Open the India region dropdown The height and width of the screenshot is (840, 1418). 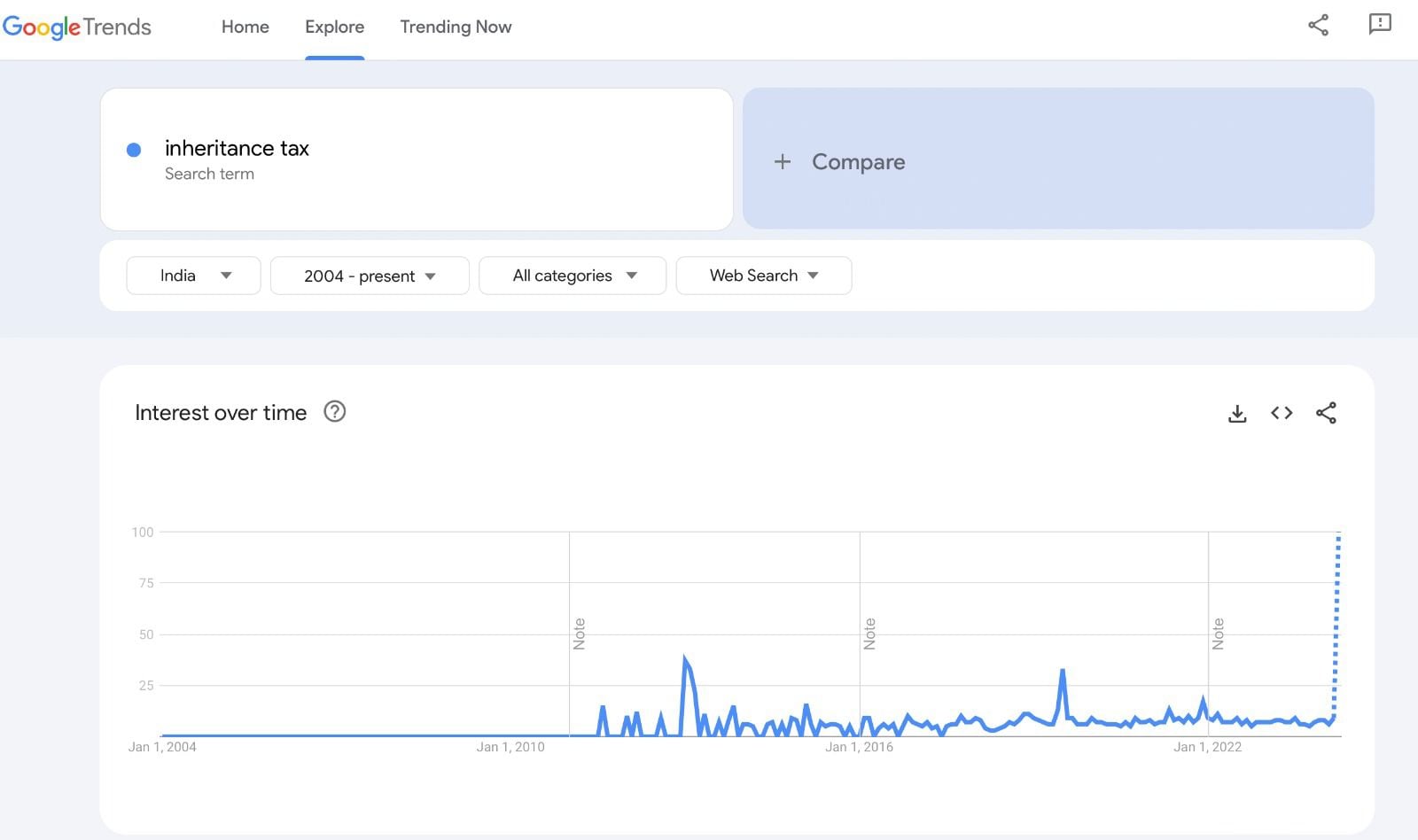click(x=193, y=276)
